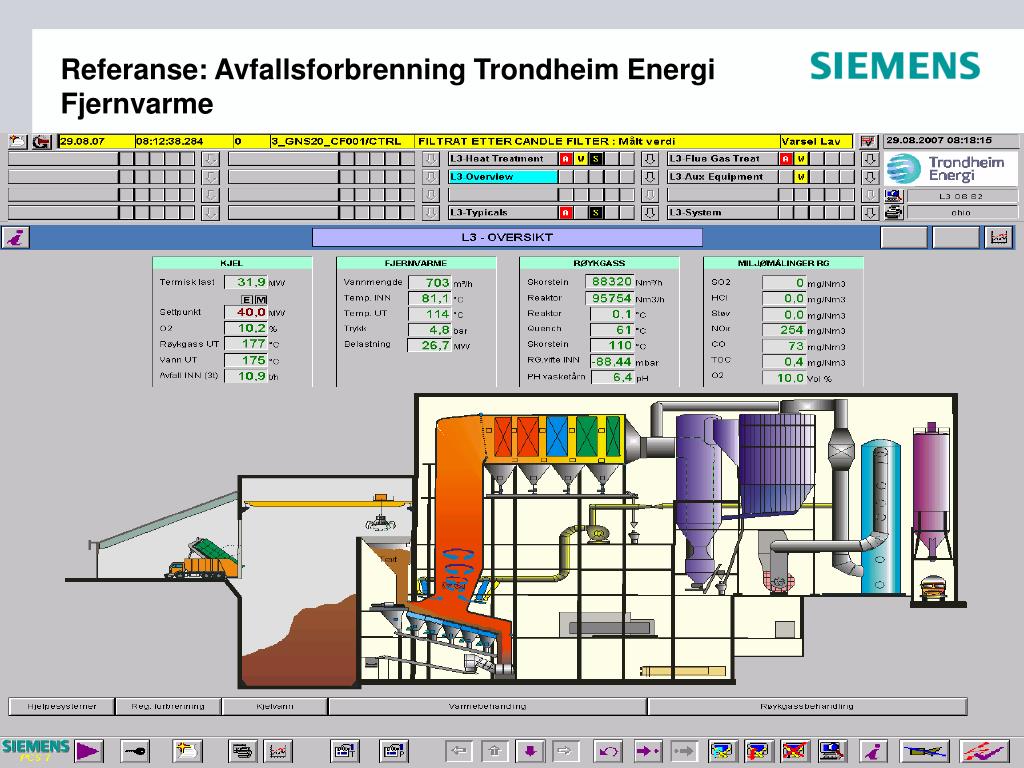
Task: Click the picture tree T icon in bottom toolbar
Action: [x=344, y=751]
